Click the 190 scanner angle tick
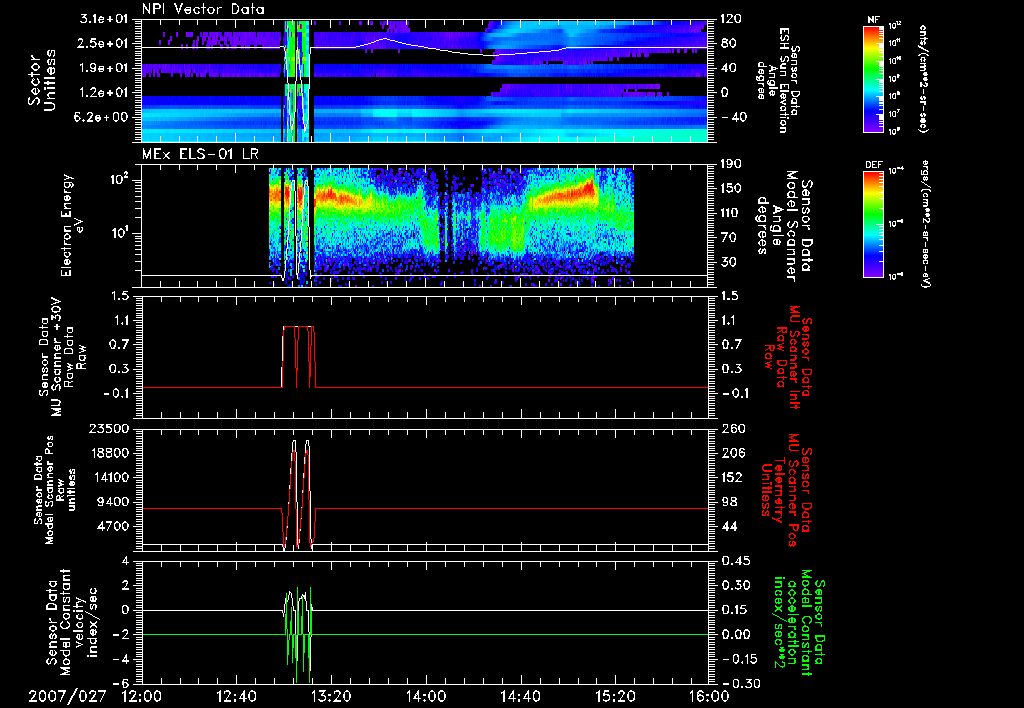Screen dimensions: 1024x708 731,164
